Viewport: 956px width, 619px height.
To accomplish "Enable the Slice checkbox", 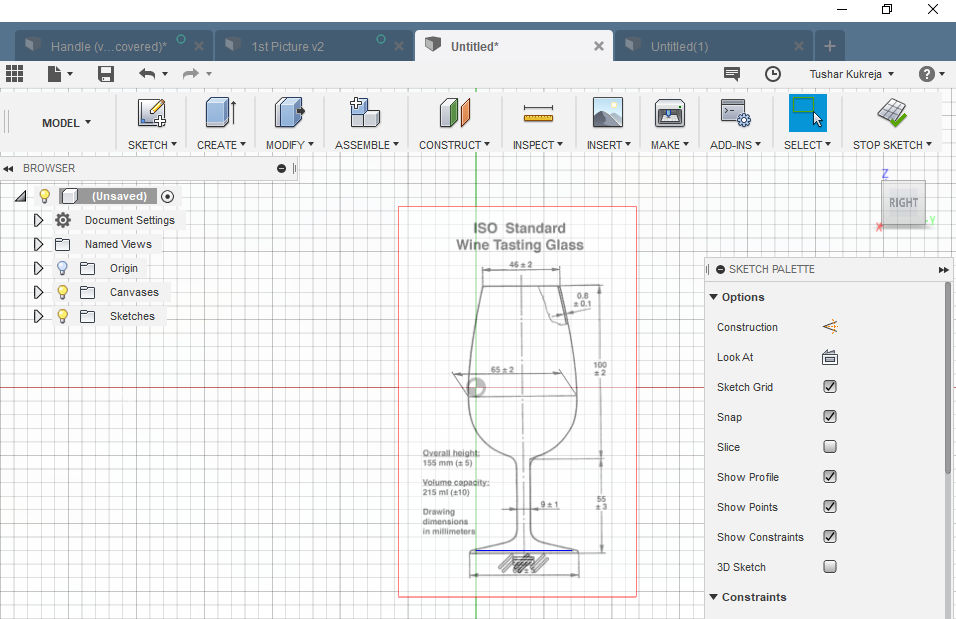I will tap(829, 447).
